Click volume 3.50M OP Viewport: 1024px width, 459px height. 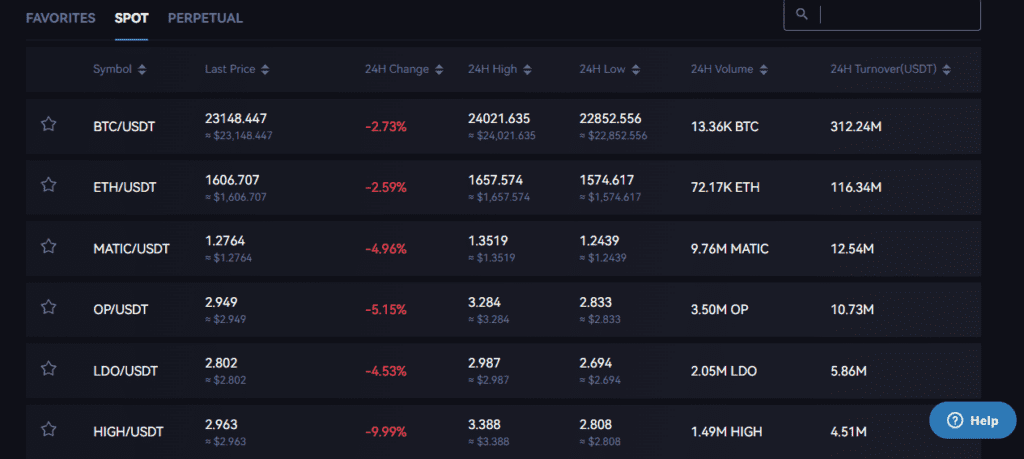(x=720, y=310)
